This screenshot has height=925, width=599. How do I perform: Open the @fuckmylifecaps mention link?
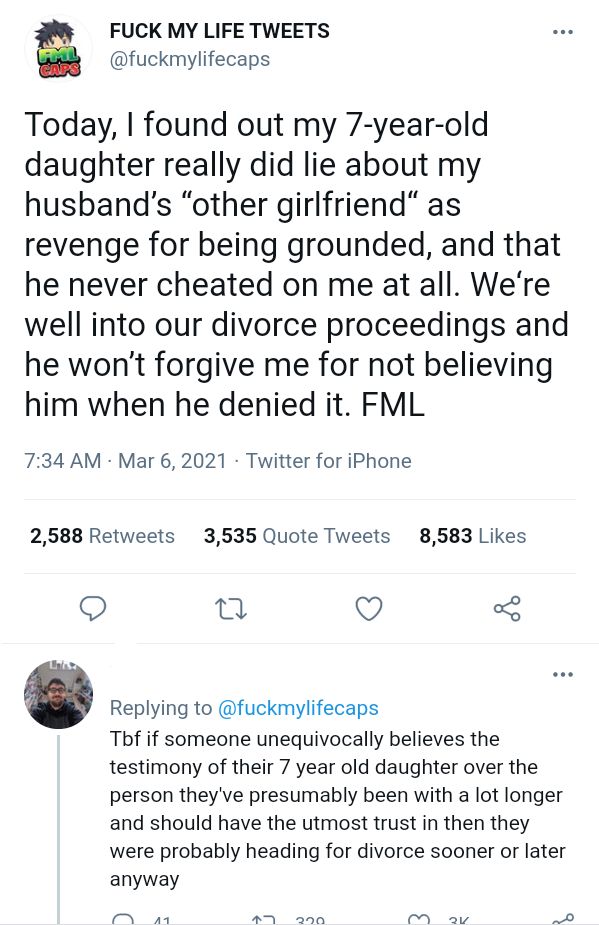298,708
